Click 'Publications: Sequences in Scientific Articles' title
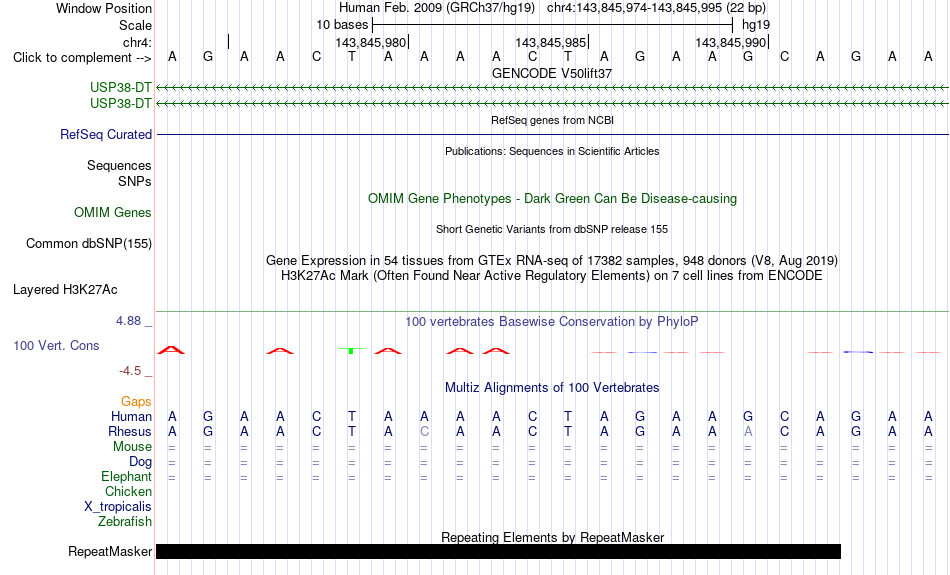Image resolution: width=950 pixels, height=575 pixels. click(x=552, y=151)
